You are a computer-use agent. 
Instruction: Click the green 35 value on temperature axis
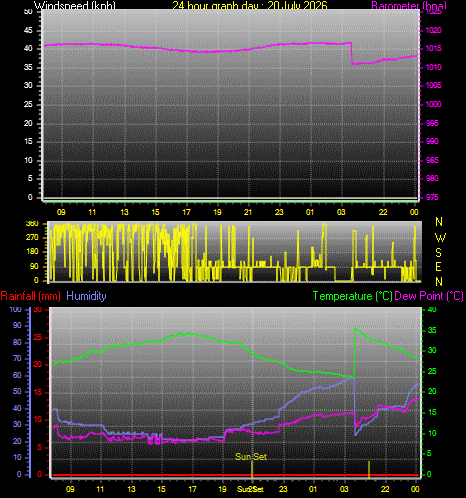pyautogui.click(x=432, y=330)
